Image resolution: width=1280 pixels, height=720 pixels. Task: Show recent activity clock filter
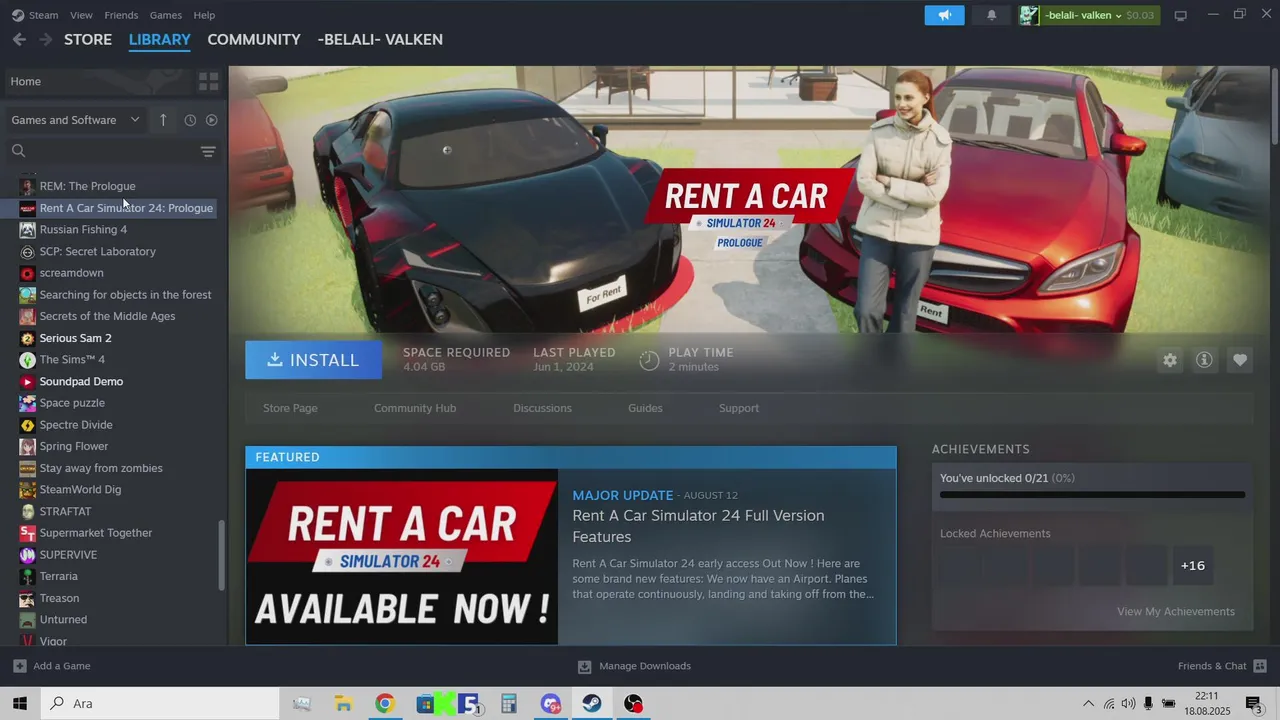coord(190,120)
